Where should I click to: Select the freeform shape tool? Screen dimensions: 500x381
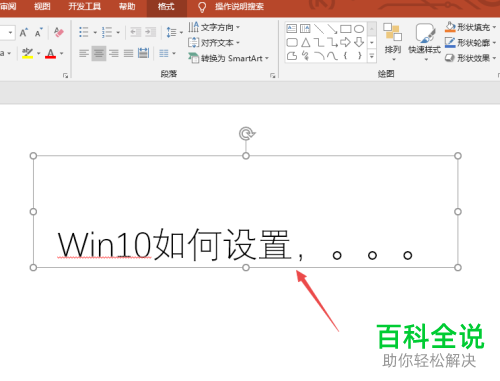(x=292, y=56)
